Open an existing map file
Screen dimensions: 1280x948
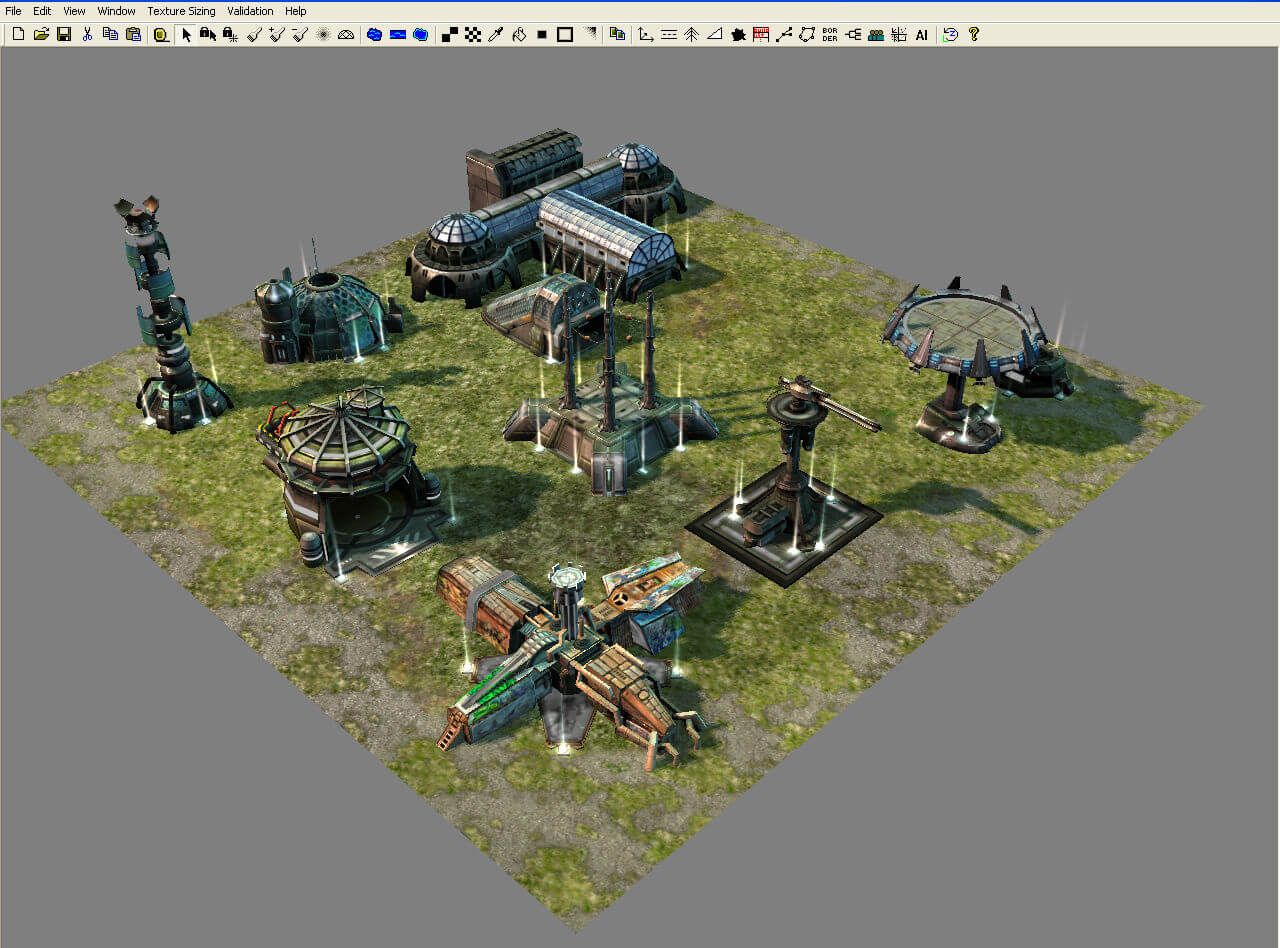tap(40, 33)
